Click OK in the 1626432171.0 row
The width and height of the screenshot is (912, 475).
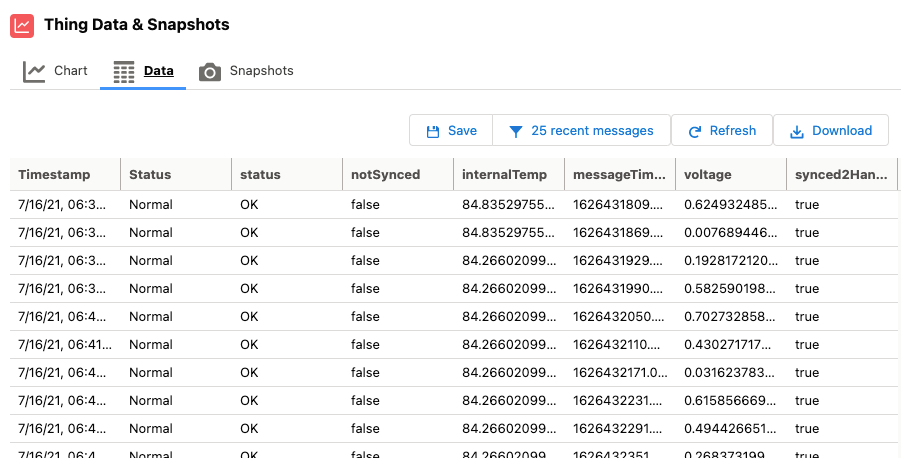(249, 372)
